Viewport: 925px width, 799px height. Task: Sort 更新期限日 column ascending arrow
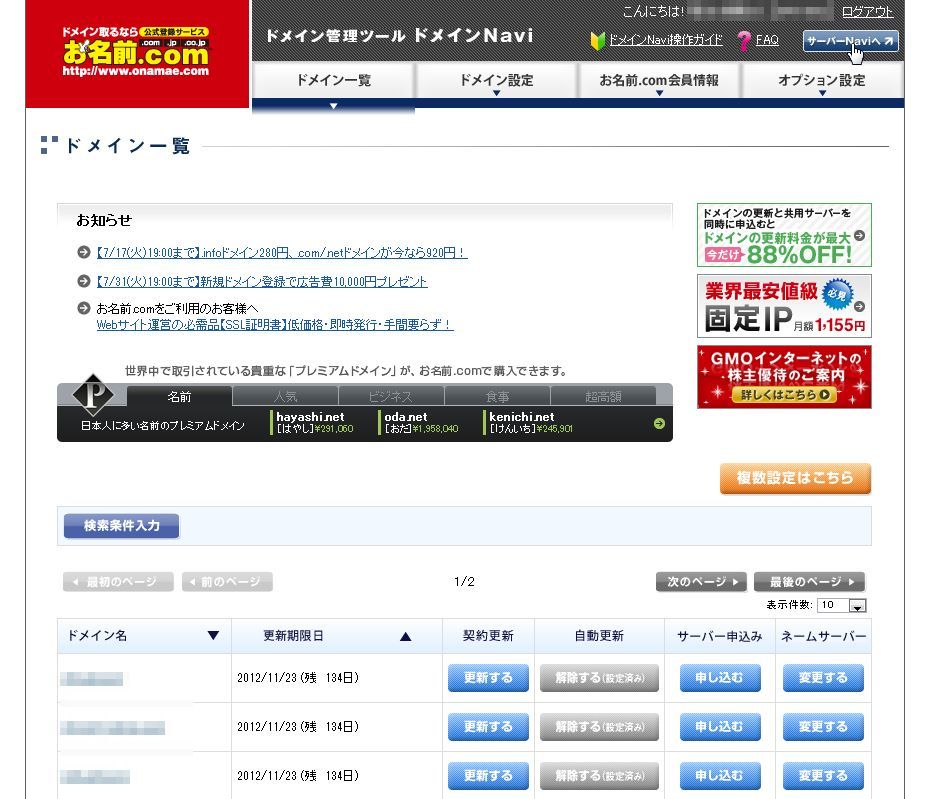(x=405, y=636)
